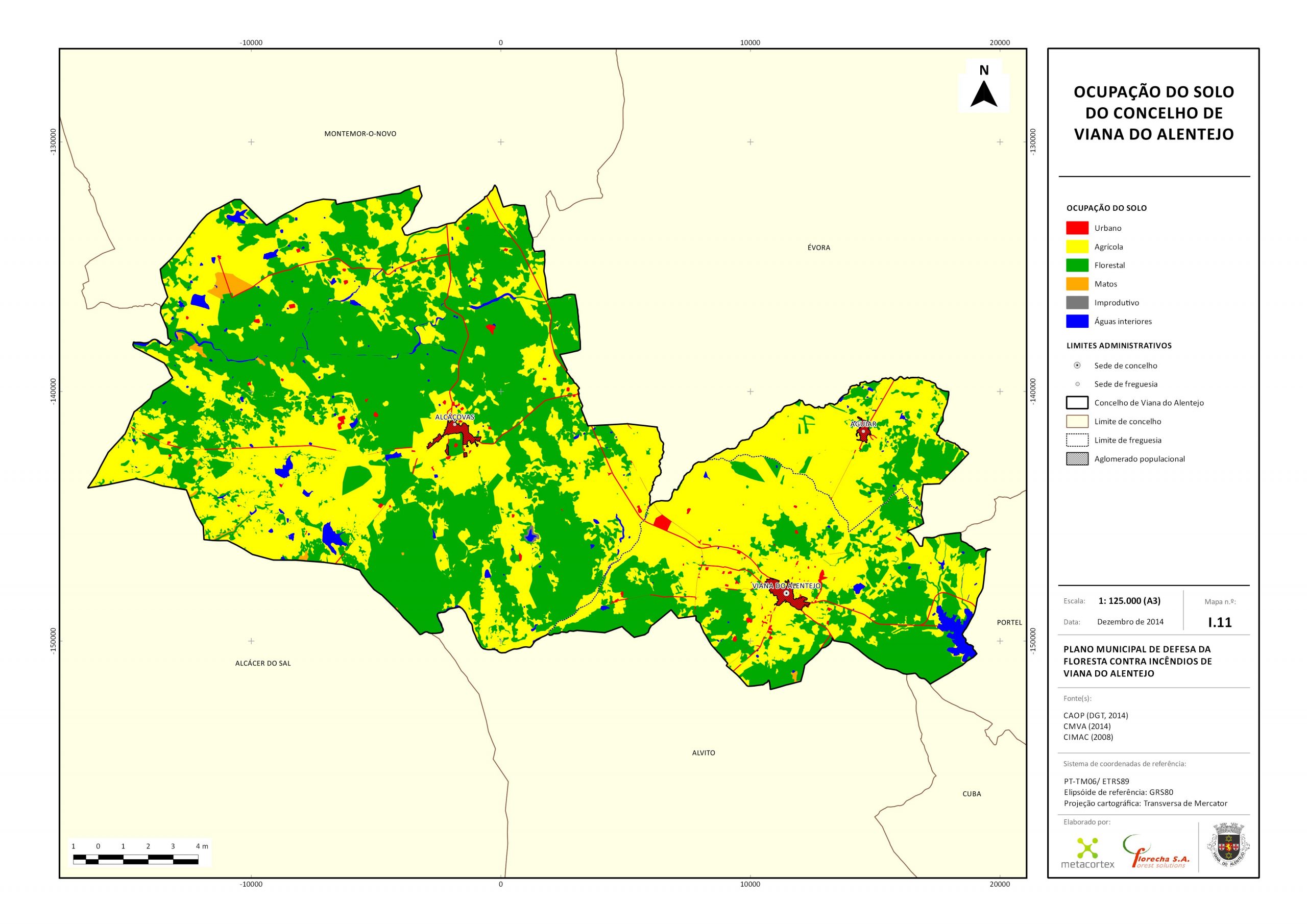1307x924 pixels.
Task: Click the Viana do Alentejo town marker
Action: coord(786,593)
